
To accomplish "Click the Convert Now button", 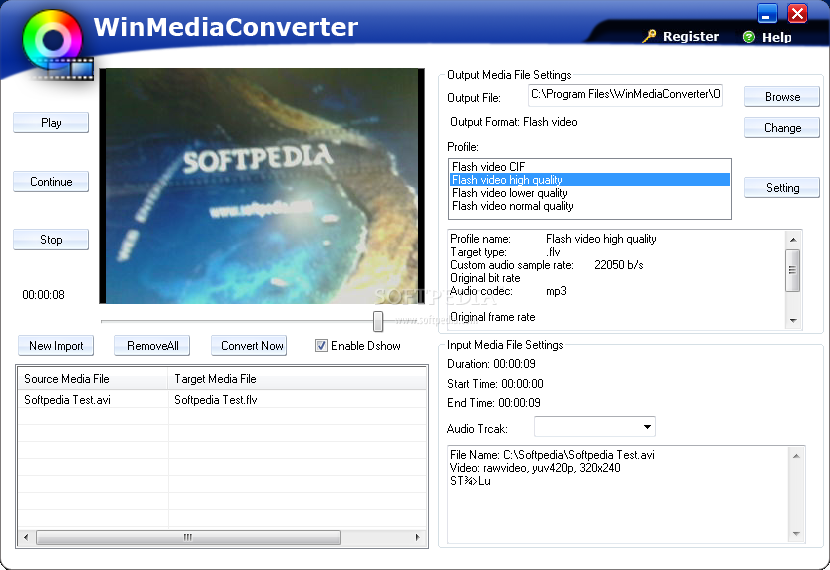I will [x=249, y=346].
